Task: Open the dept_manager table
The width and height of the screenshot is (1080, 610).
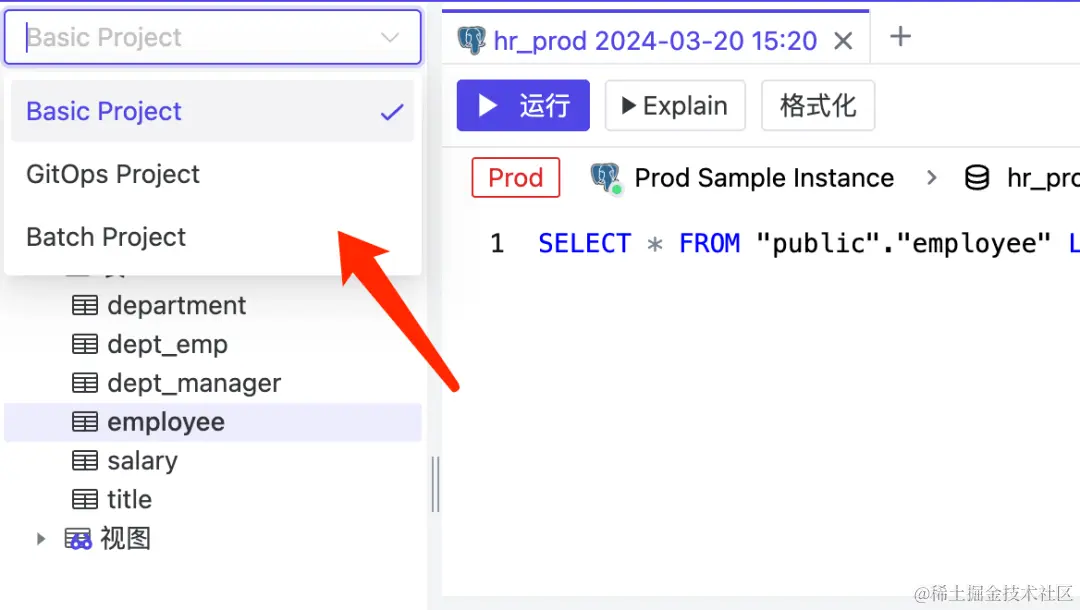Action: pos(194,383)
